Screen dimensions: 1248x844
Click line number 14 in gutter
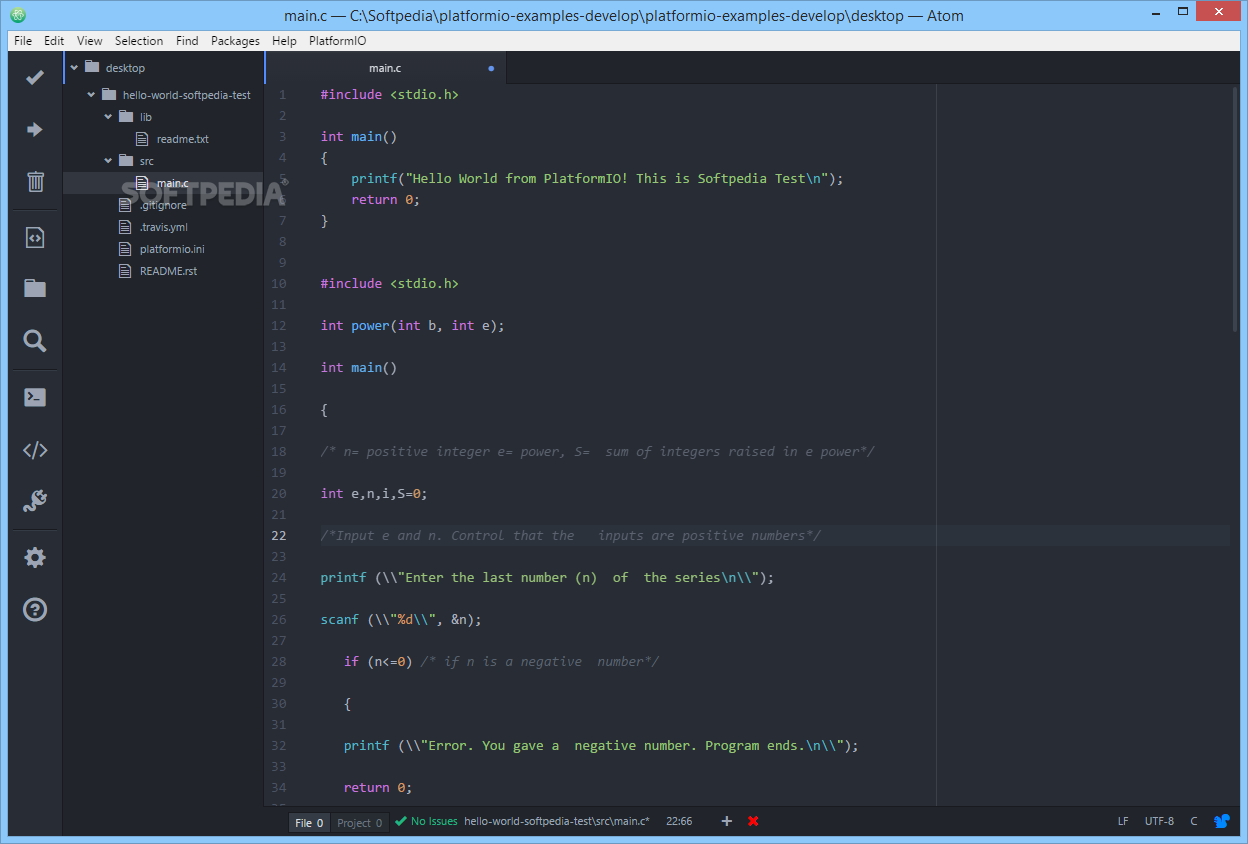pyautogui.click(x=278, y=368)
